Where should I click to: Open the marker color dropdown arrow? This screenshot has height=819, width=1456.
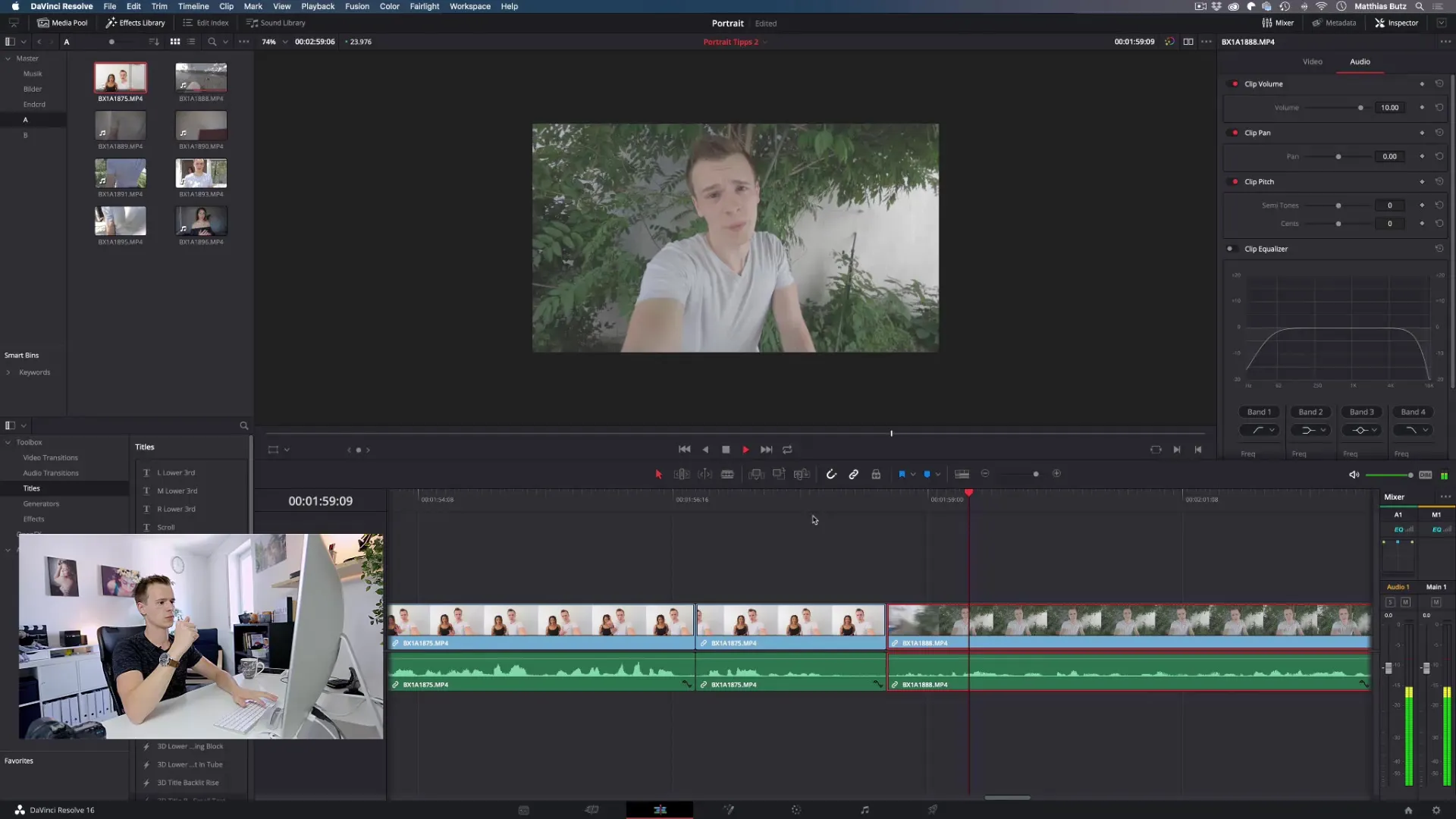coord(938,474)
